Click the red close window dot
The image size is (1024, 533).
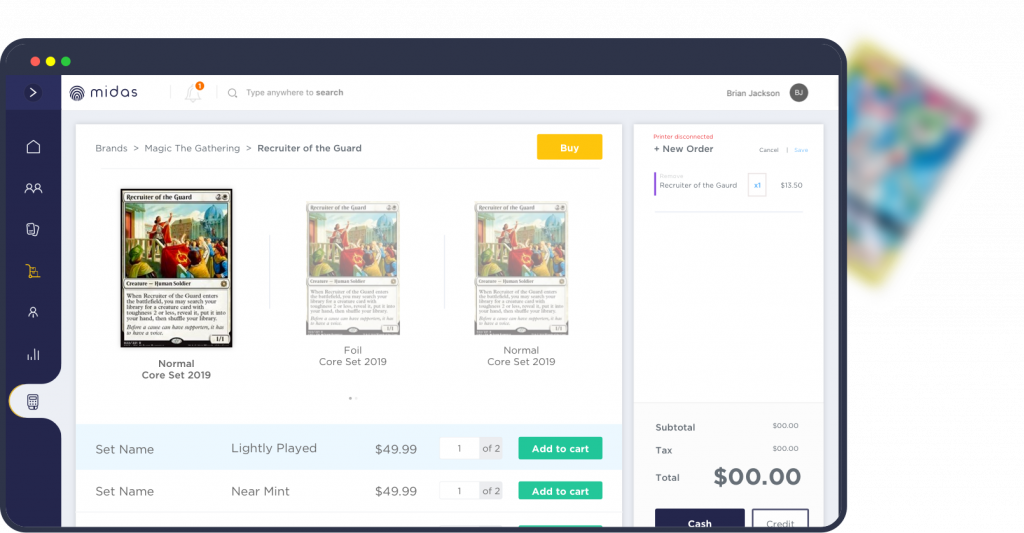pos(35,61)
